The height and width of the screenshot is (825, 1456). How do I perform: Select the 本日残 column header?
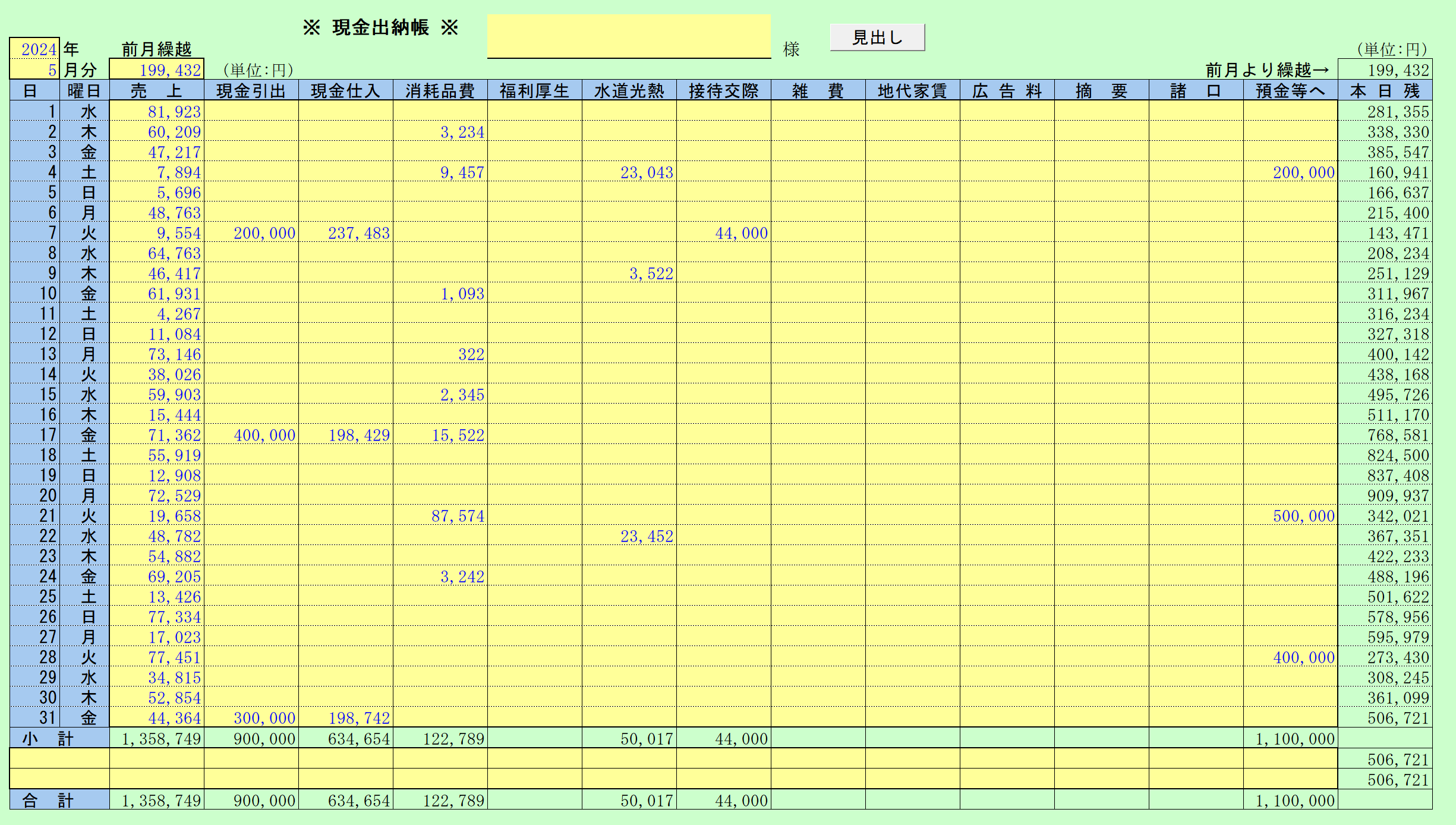[x=1385, y=90]
